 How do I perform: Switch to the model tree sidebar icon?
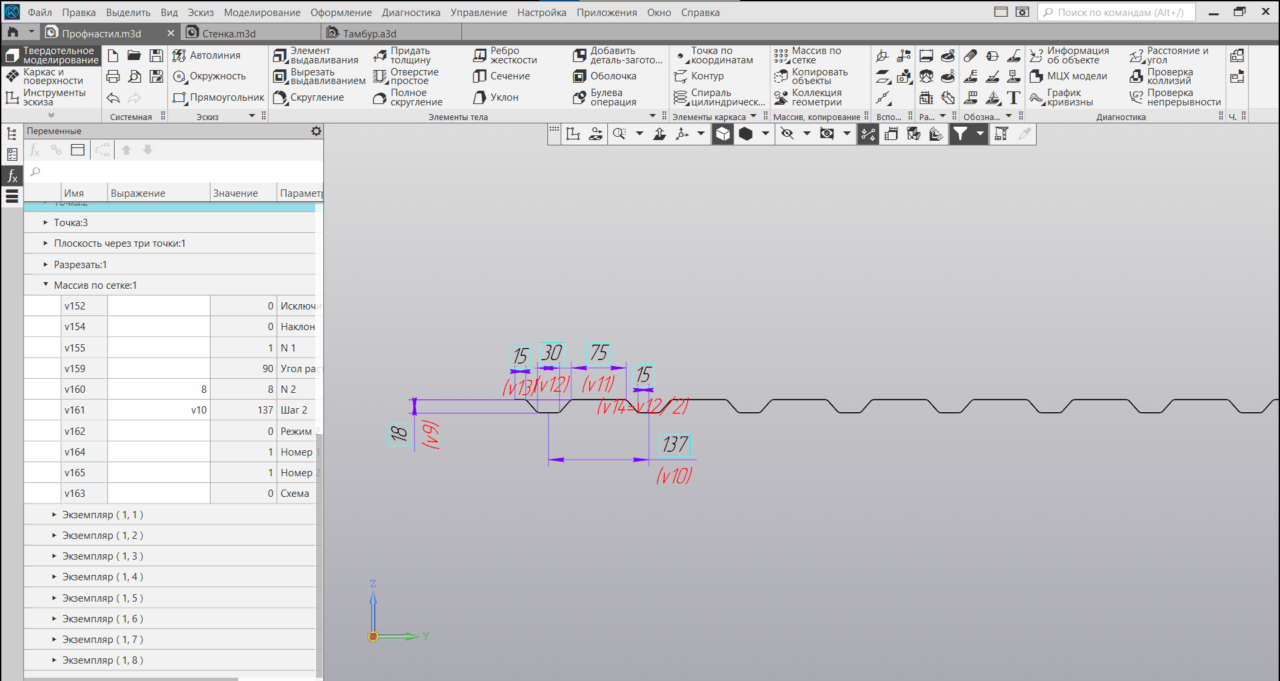coord(12,132)
